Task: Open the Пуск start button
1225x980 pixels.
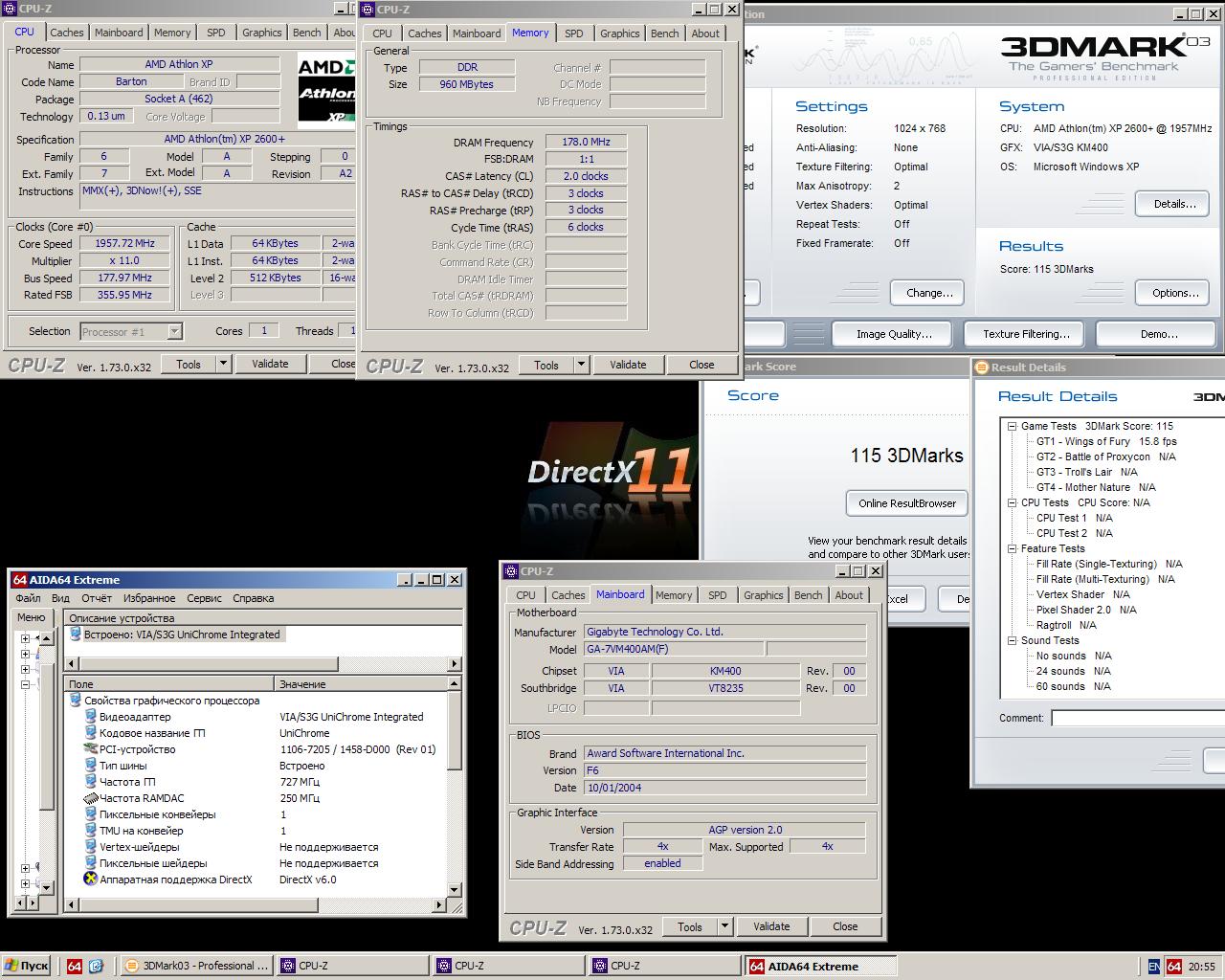Action: coord(26,966)
